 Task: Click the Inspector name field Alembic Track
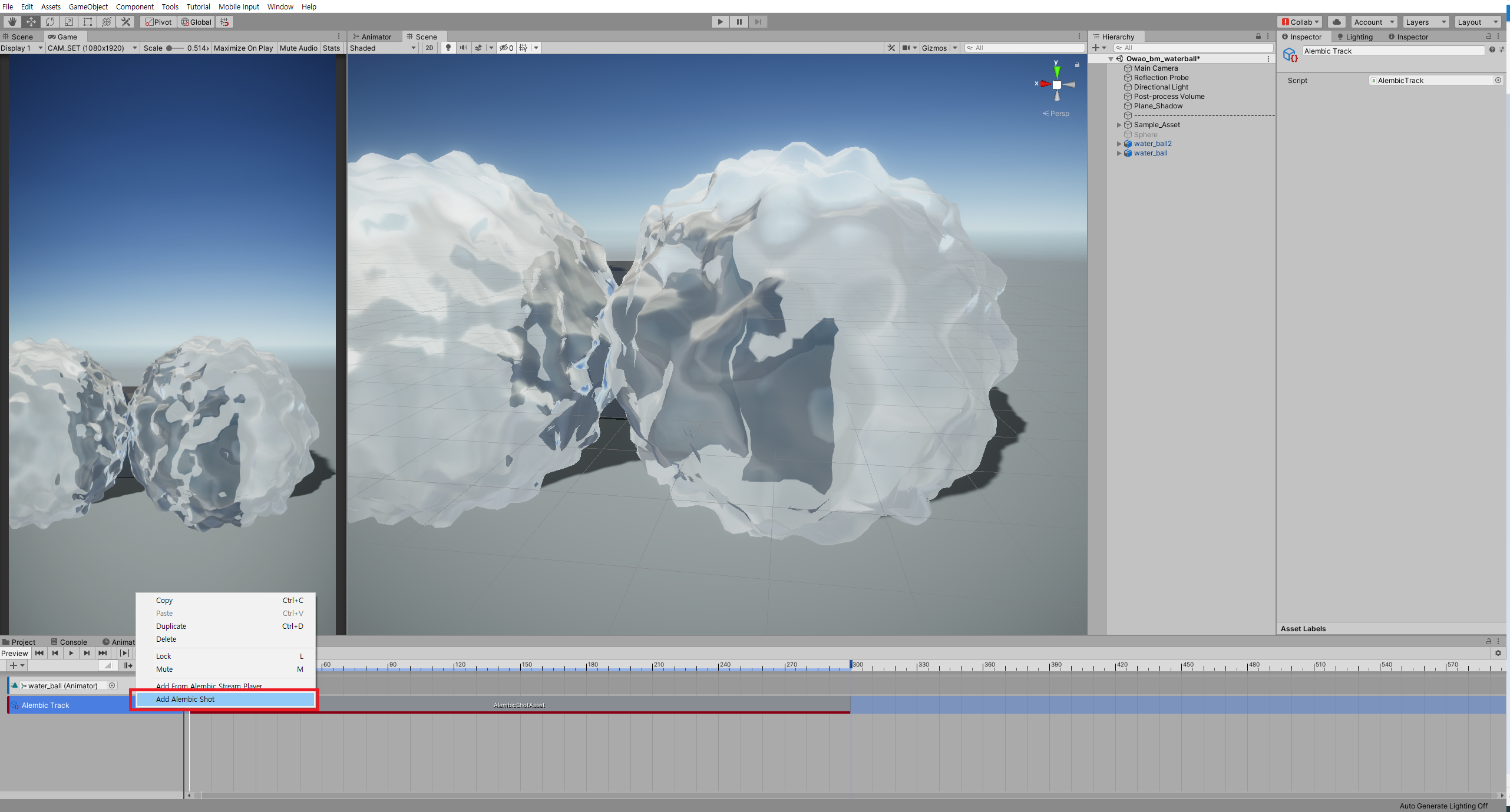(1393, 51)
